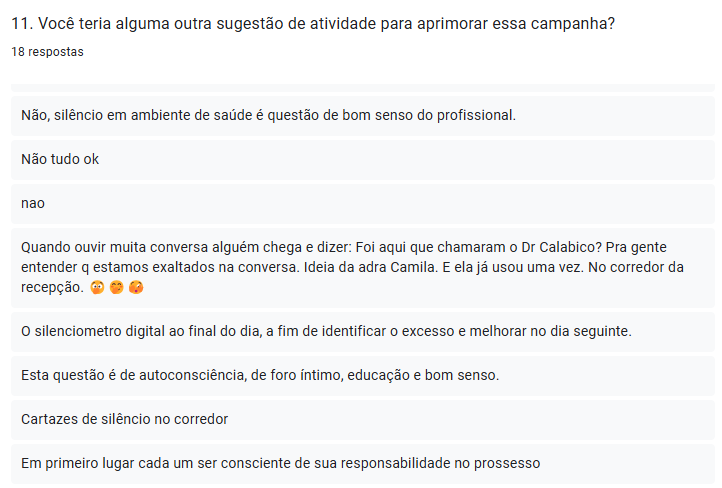Click the first emoji after 'recepção.'
This screenshot has height=488, width=722.
(x=97, y=288)
